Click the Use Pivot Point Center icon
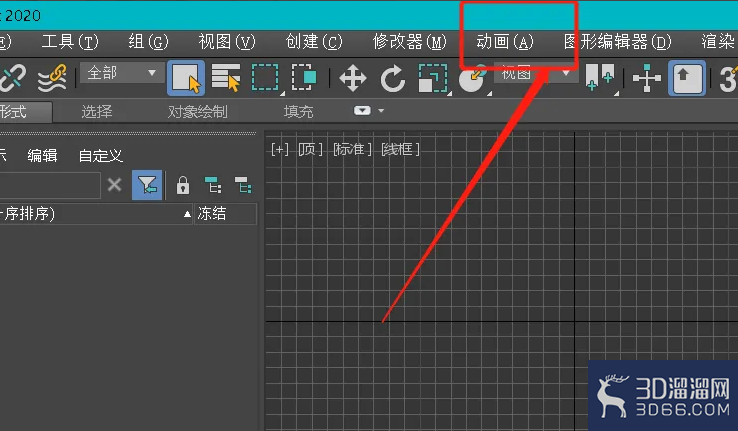 600,78
